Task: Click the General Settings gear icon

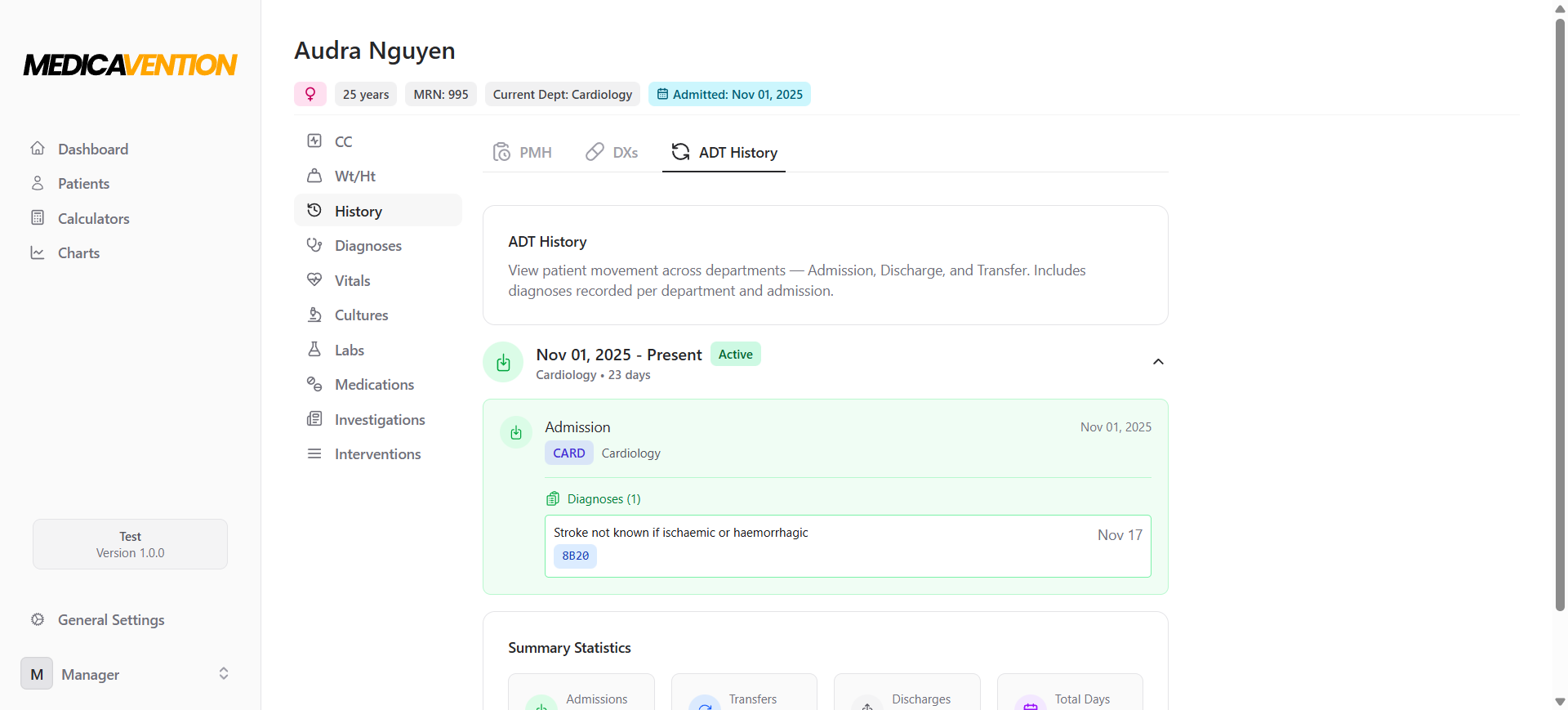Action: coord(38,619)
